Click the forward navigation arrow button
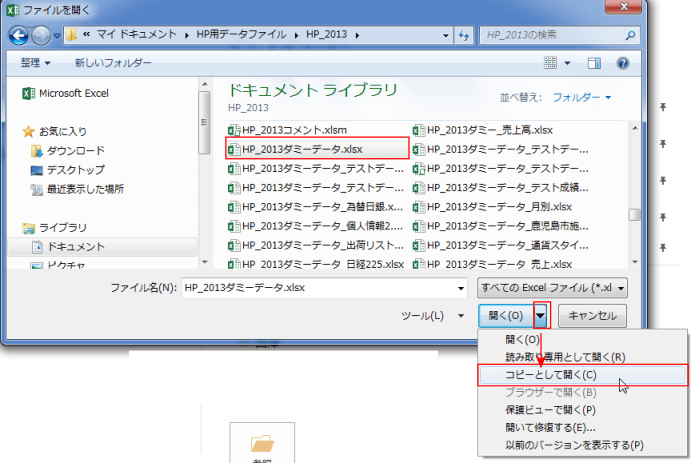 pyautogui.click(x=41, y=36)
